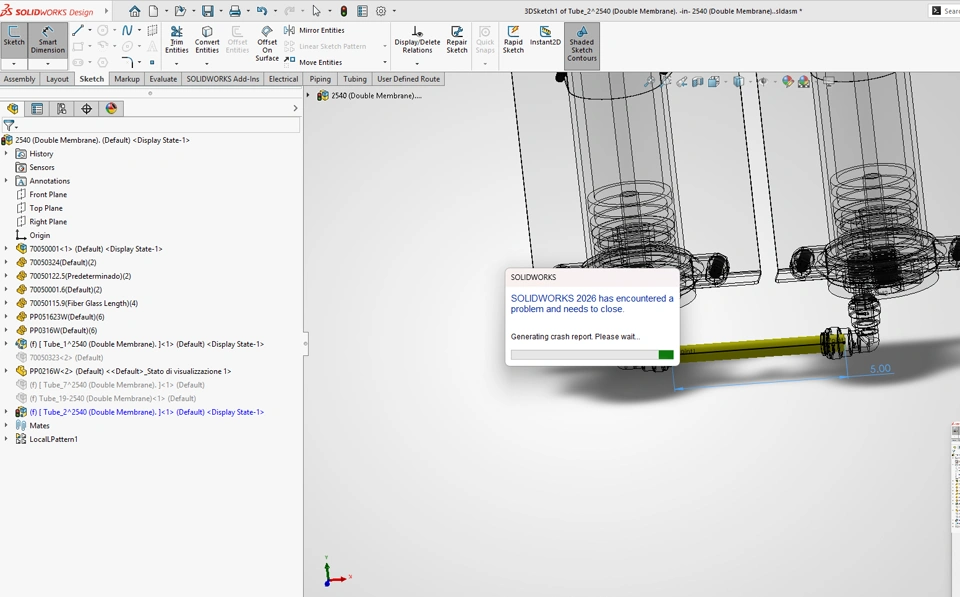The height and width of the screenshot is (597, 960).
Task: Open the Smart Dimension dropdown arrow
Action: point(47,64)
